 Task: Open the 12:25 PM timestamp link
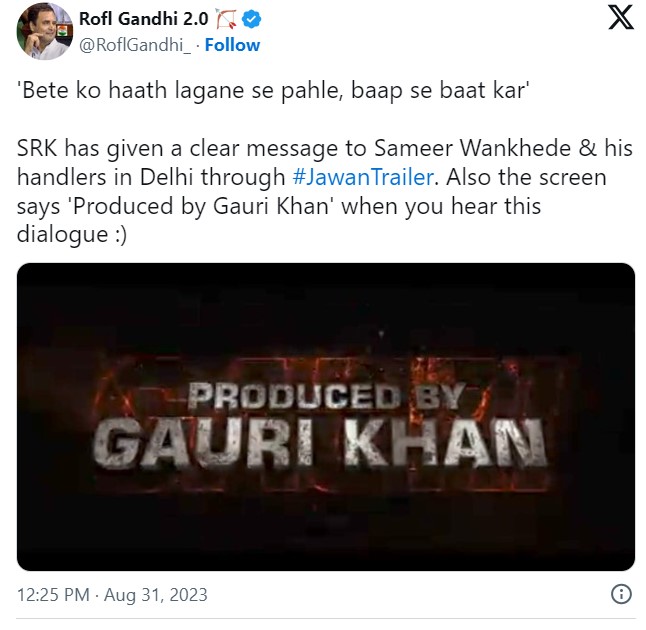point(54,595)
